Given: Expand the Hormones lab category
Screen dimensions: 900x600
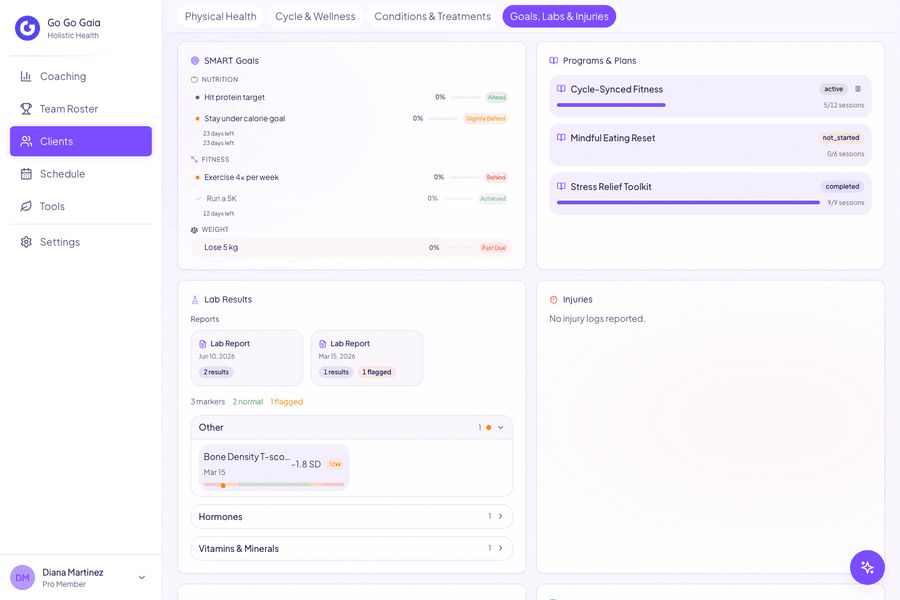Looking at the screenshot, I should pos(351,516).
